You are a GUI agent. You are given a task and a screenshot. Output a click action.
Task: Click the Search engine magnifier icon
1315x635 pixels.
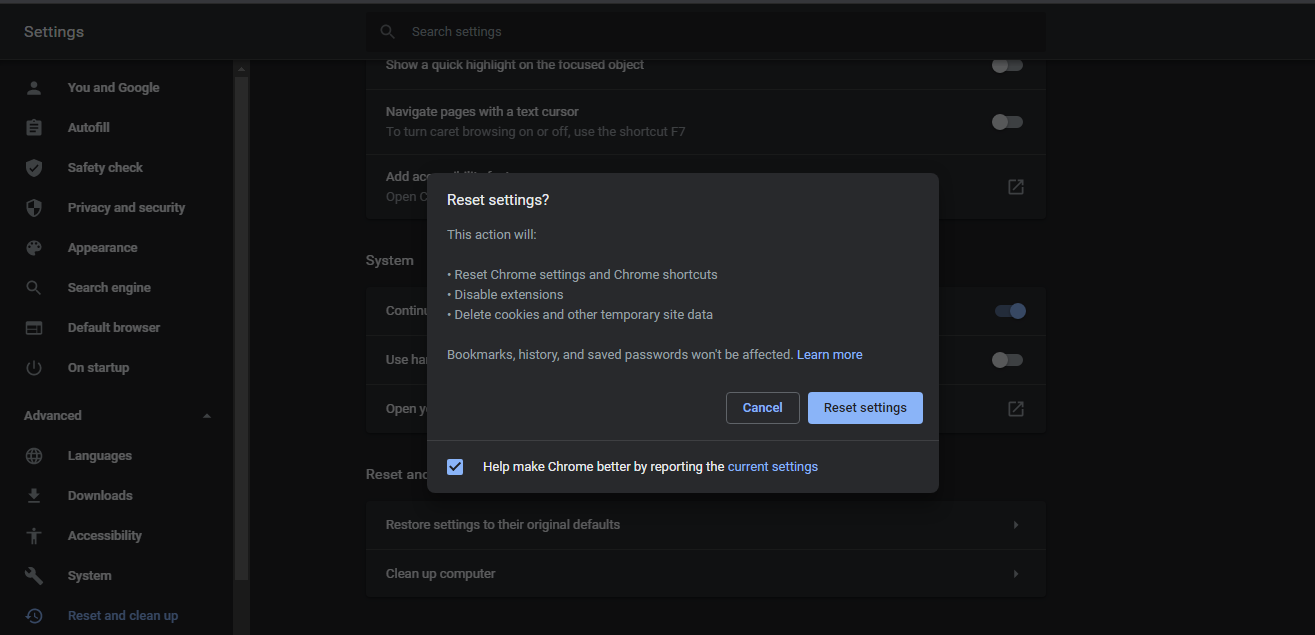coord(33,287)
